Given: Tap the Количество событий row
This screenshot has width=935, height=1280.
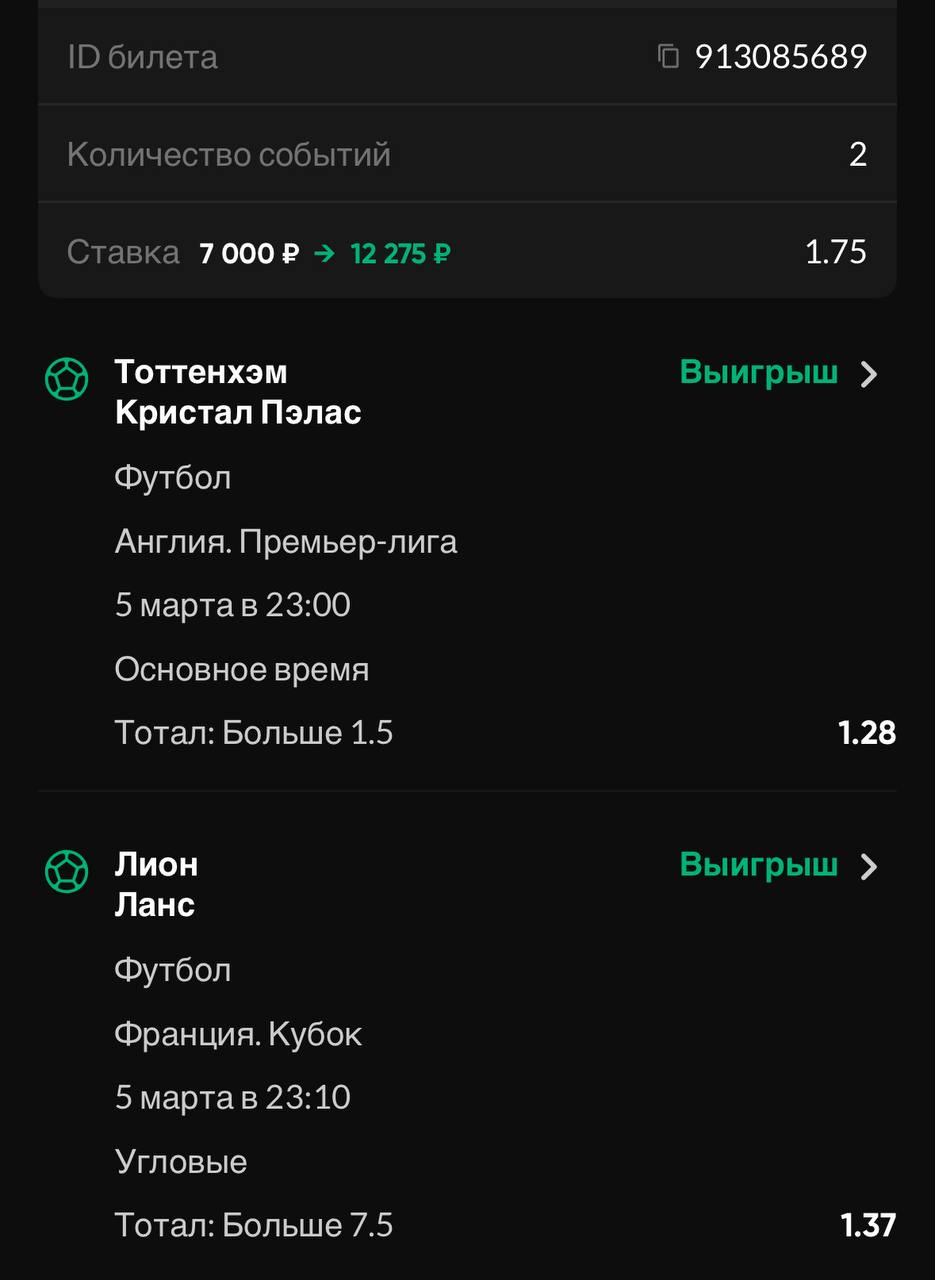Looking at the screenshot, I should point(467,154).
